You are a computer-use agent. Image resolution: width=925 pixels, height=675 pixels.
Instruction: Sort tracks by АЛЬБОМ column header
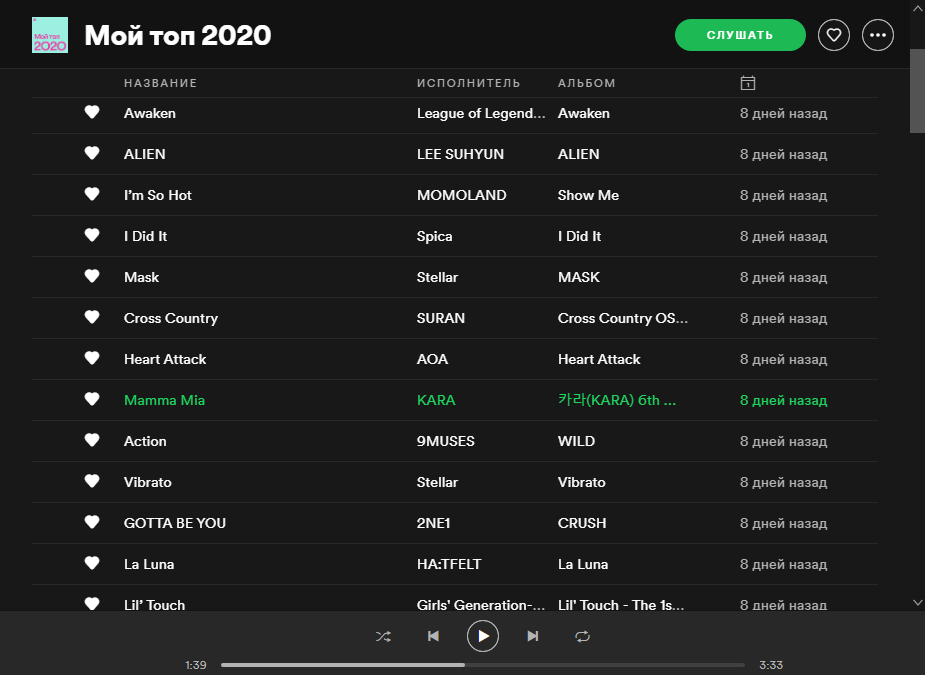pos(586,83)
